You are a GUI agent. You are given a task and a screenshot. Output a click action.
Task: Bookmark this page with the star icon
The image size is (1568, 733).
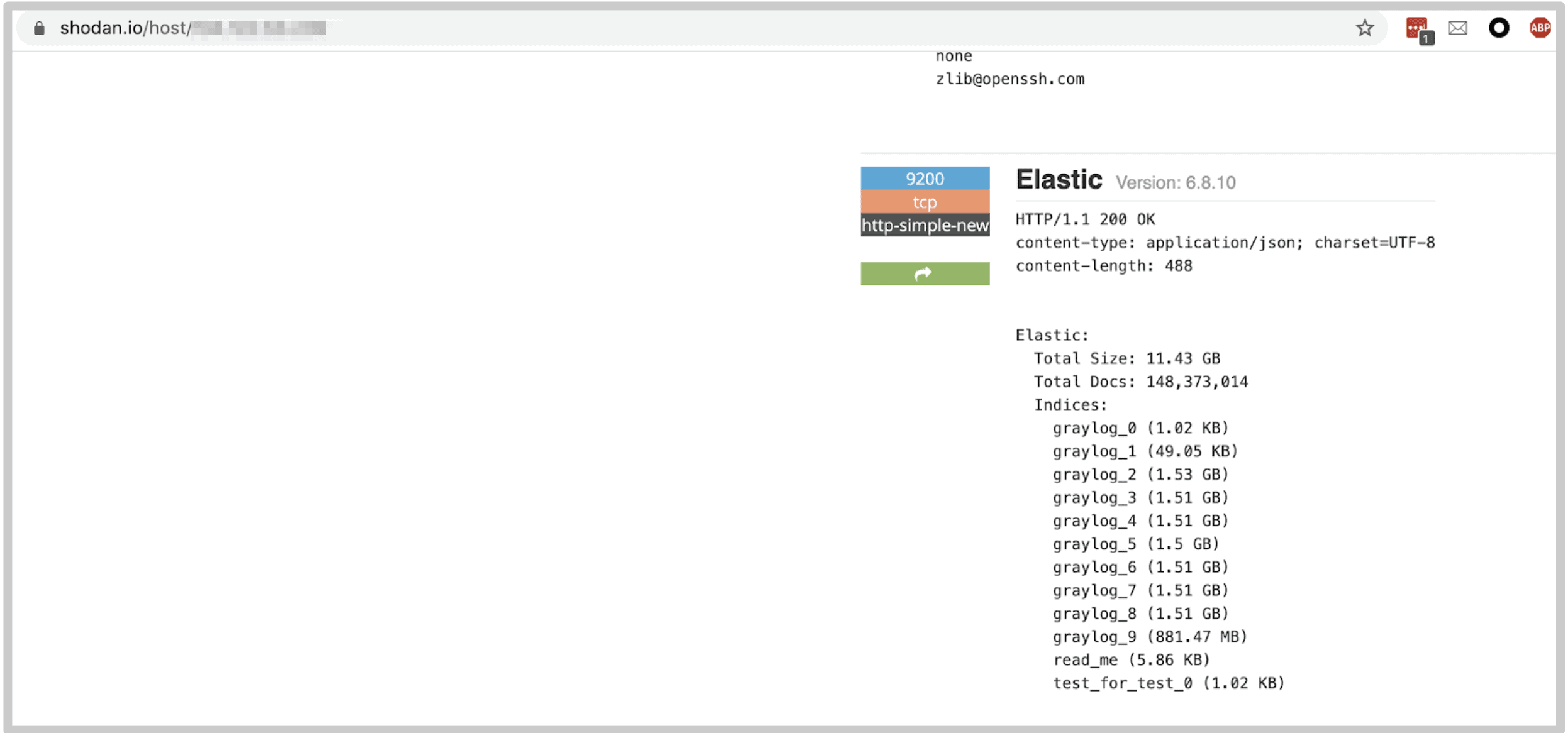1364,28
